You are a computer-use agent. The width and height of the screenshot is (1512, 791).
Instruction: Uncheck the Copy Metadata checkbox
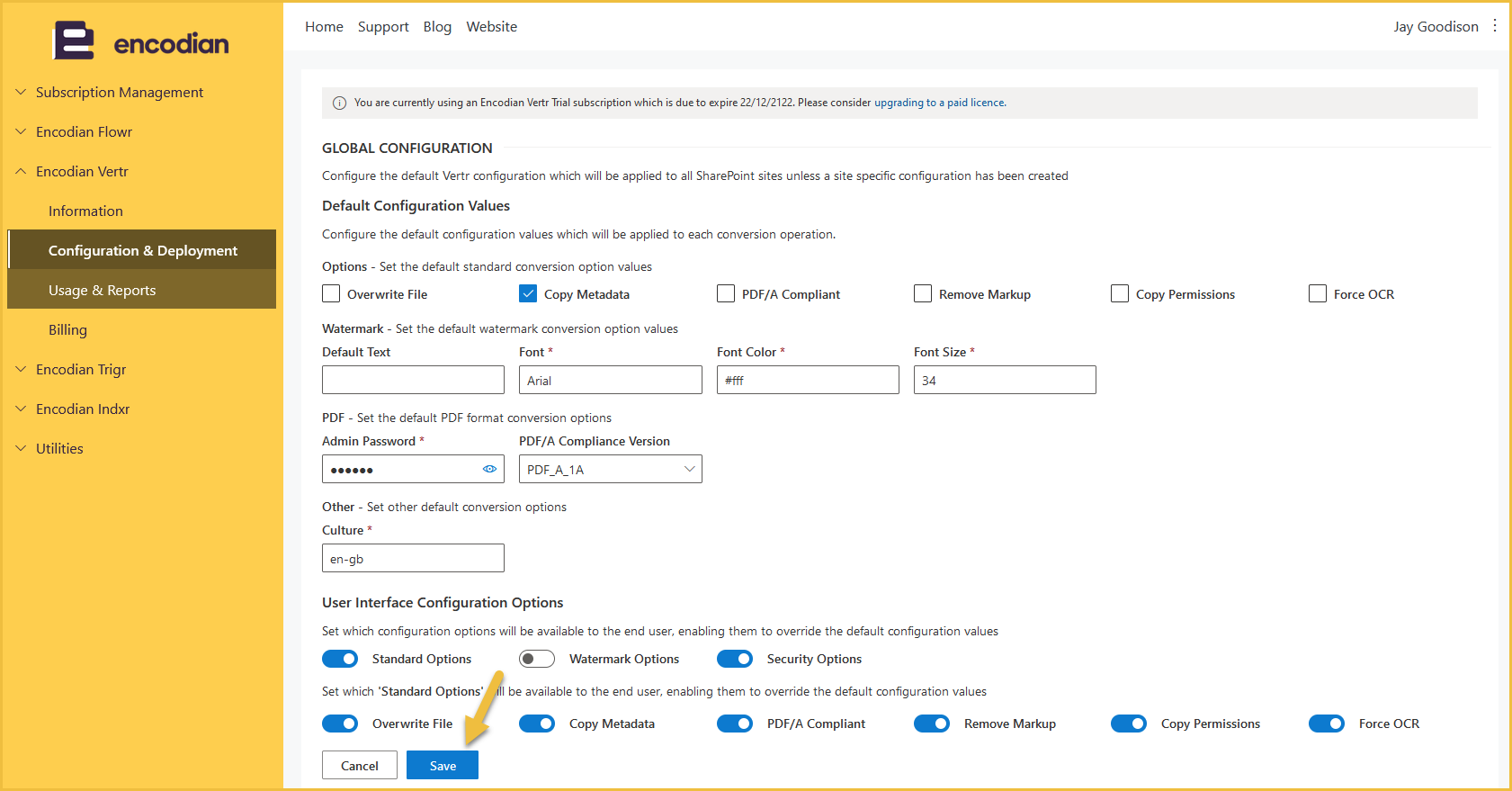[x=528, y=293]
